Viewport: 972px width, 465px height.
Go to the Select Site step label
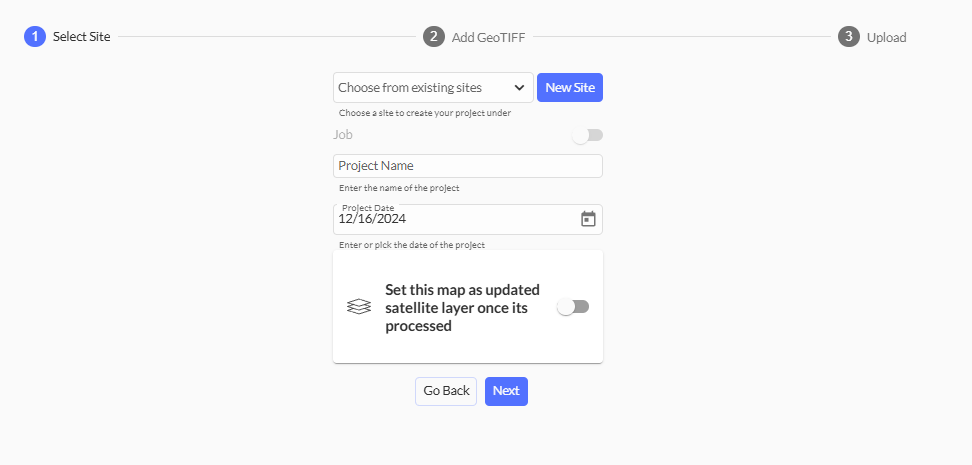[x=82, y=37]
